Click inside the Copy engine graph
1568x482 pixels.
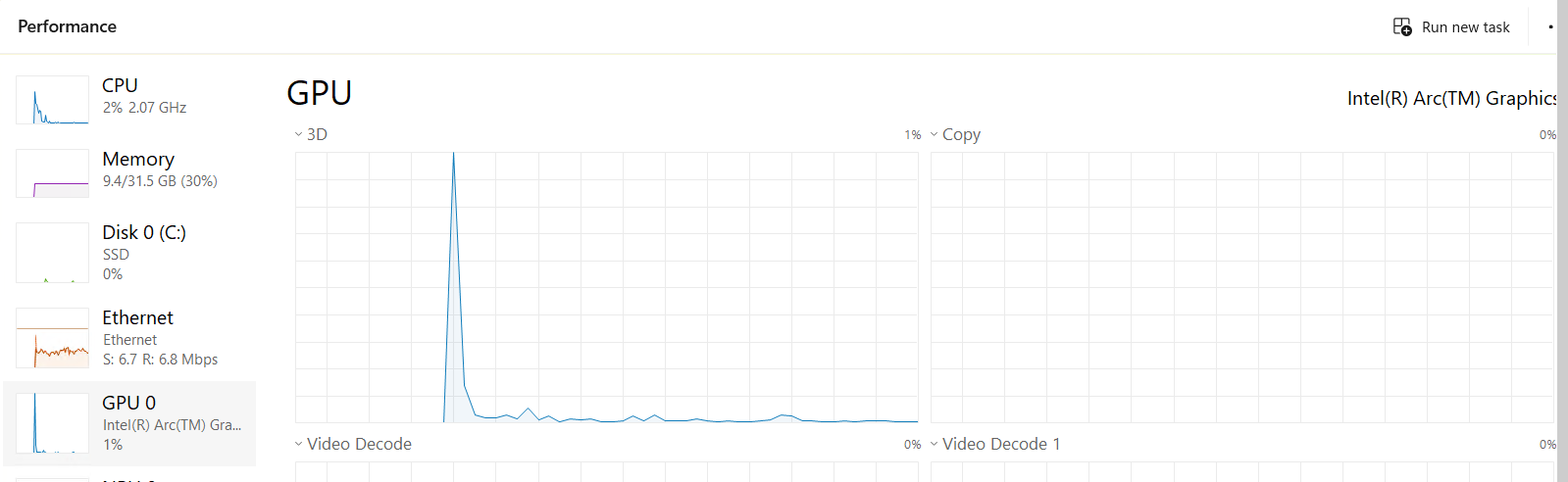coord(1241,287)
